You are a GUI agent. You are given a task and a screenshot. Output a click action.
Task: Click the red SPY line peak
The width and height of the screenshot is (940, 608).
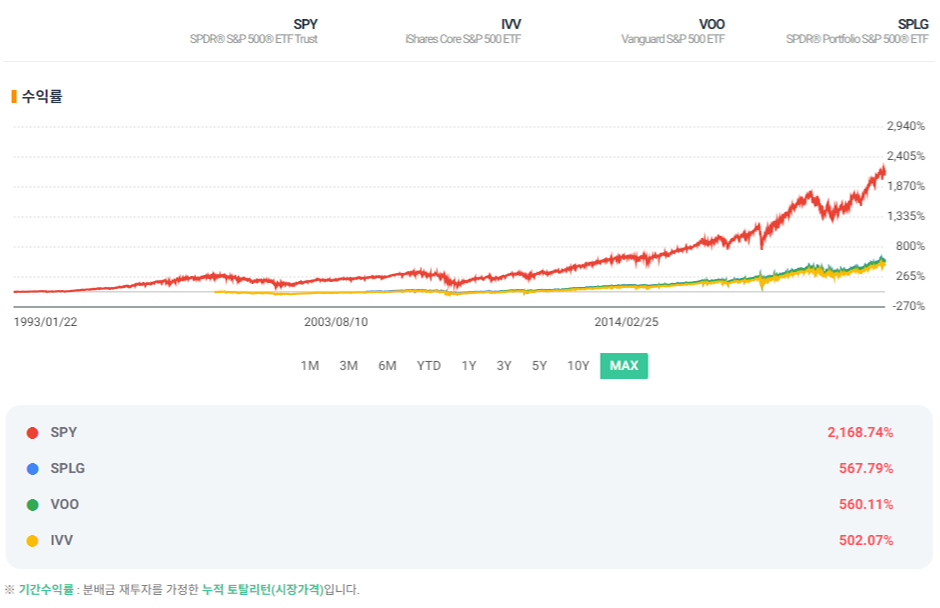[x=883, y=167]
